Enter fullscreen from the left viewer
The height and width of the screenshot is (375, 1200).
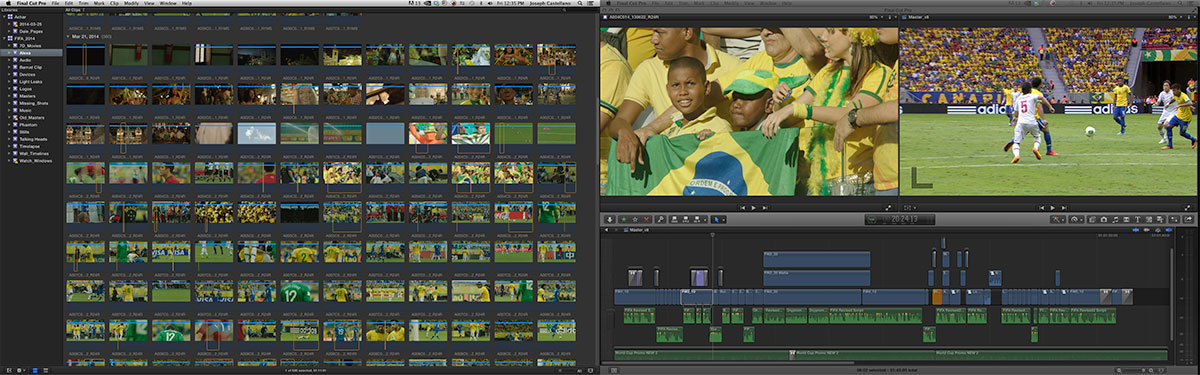click(x=888, y=208)
